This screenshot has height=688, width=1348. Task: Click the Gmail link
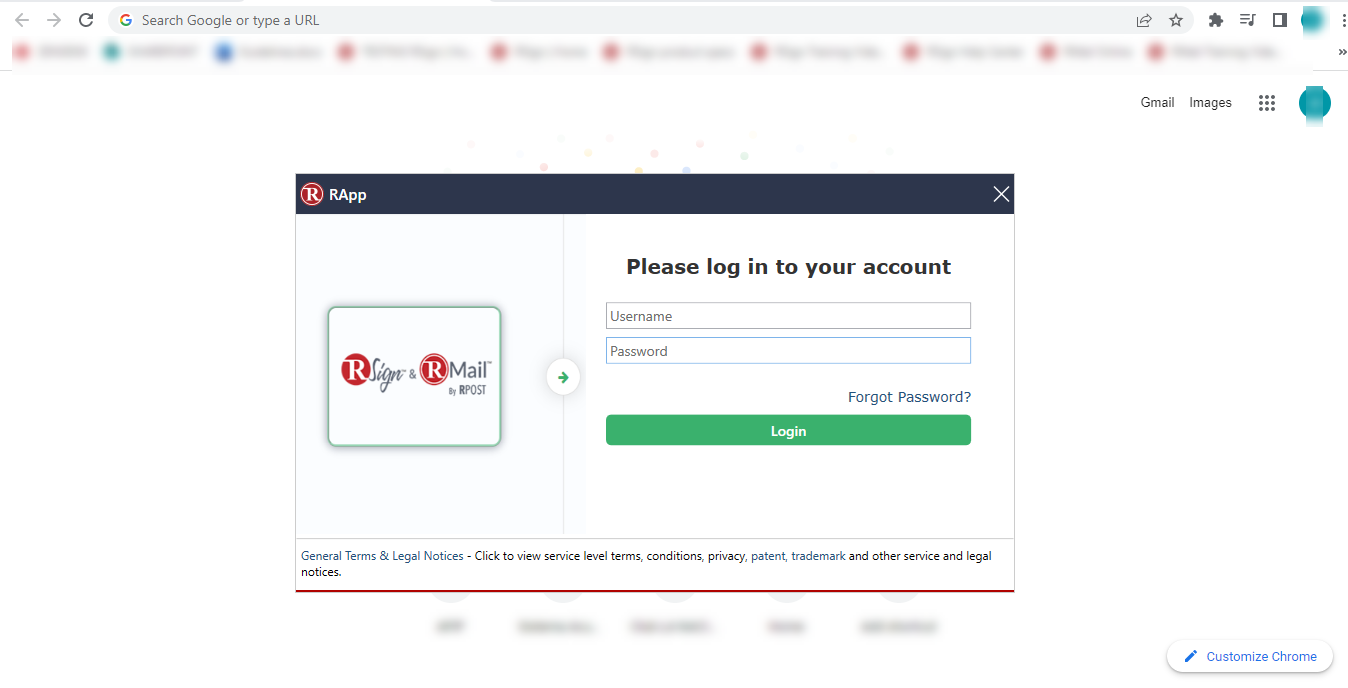coord(1157,102)
